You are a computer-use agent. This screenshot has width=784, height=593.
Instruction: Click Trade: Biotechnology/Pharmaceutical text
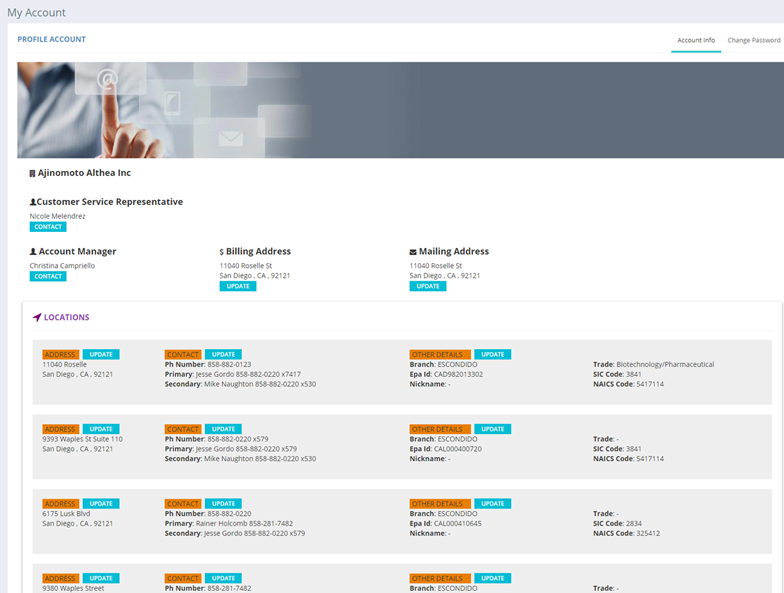click(x=654, y=364)
